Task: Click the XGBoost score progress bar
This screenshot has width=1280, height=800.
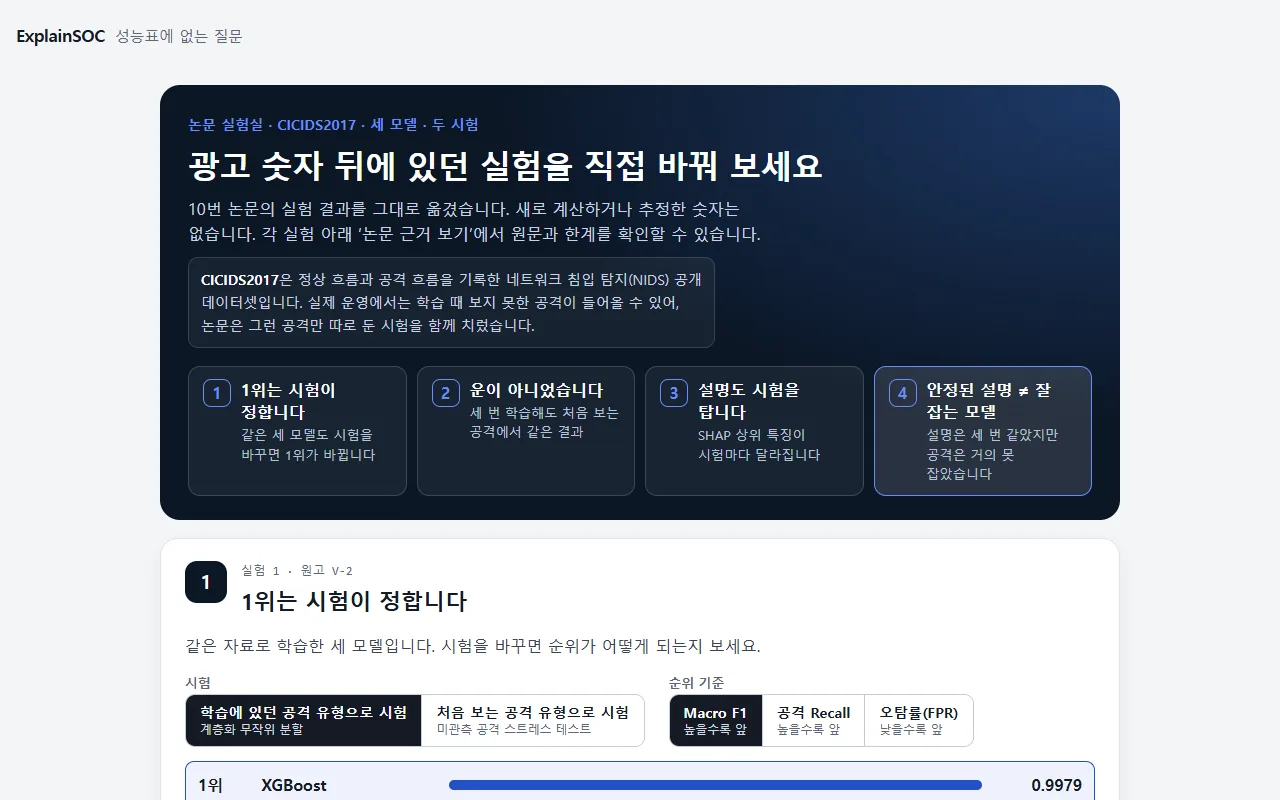Action: tap(716, 785)
